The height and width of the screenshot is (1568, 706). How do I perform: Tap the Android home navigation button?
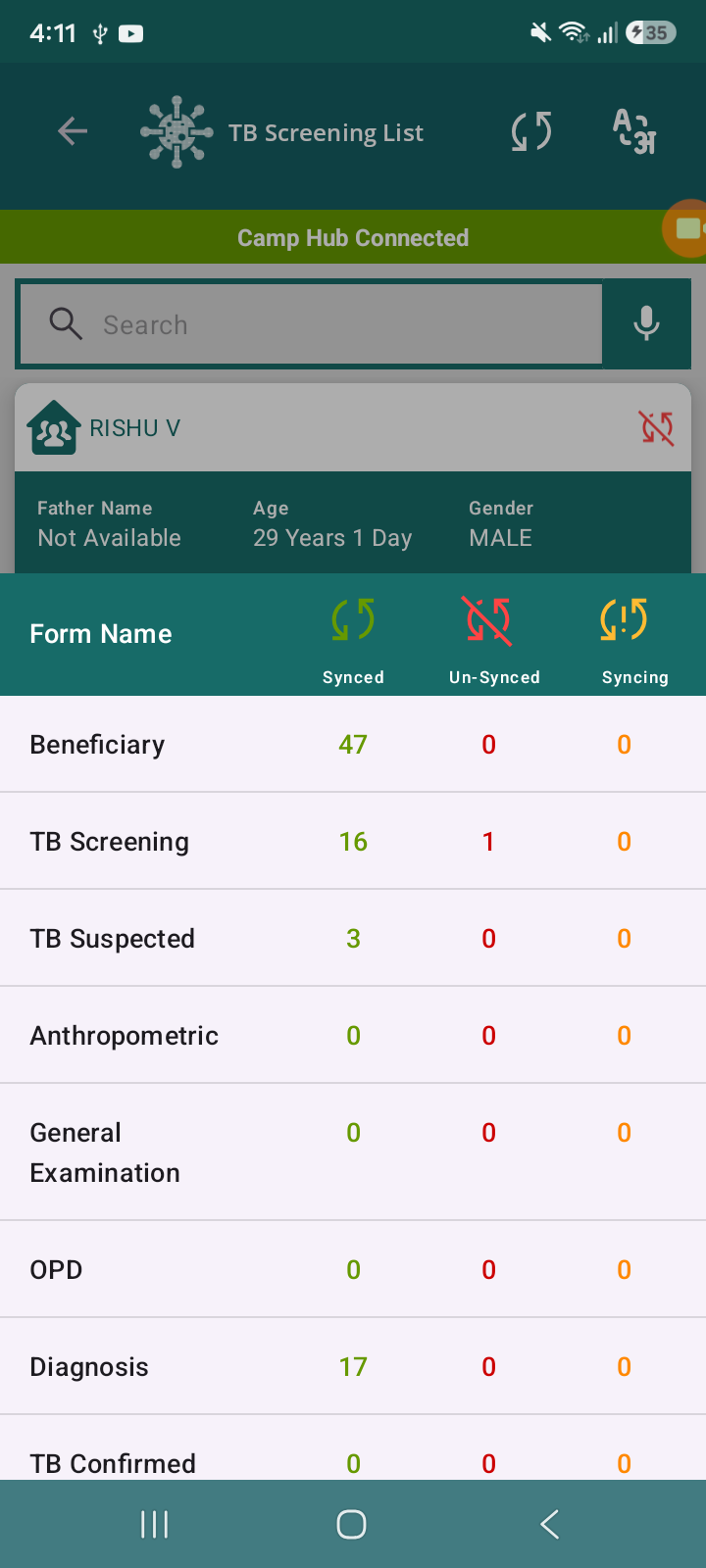tap(351, 1524)
